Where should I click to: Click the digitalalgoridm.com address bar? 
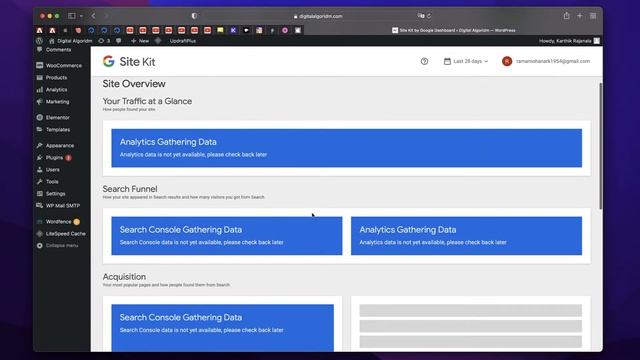tap(318, 16)
